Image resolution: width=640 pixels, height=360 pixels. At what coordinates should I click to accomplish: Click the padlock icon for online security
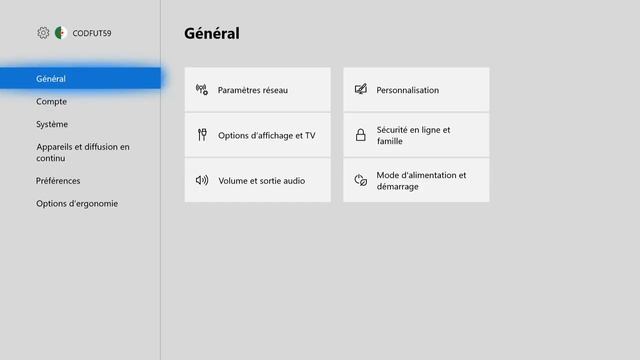(360, 135)
